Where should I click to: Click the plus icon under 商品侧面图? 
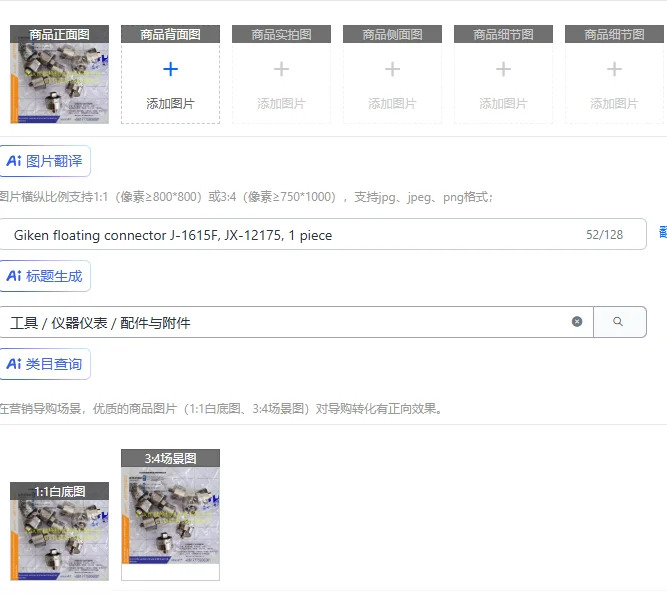click(x=392, y=69)
